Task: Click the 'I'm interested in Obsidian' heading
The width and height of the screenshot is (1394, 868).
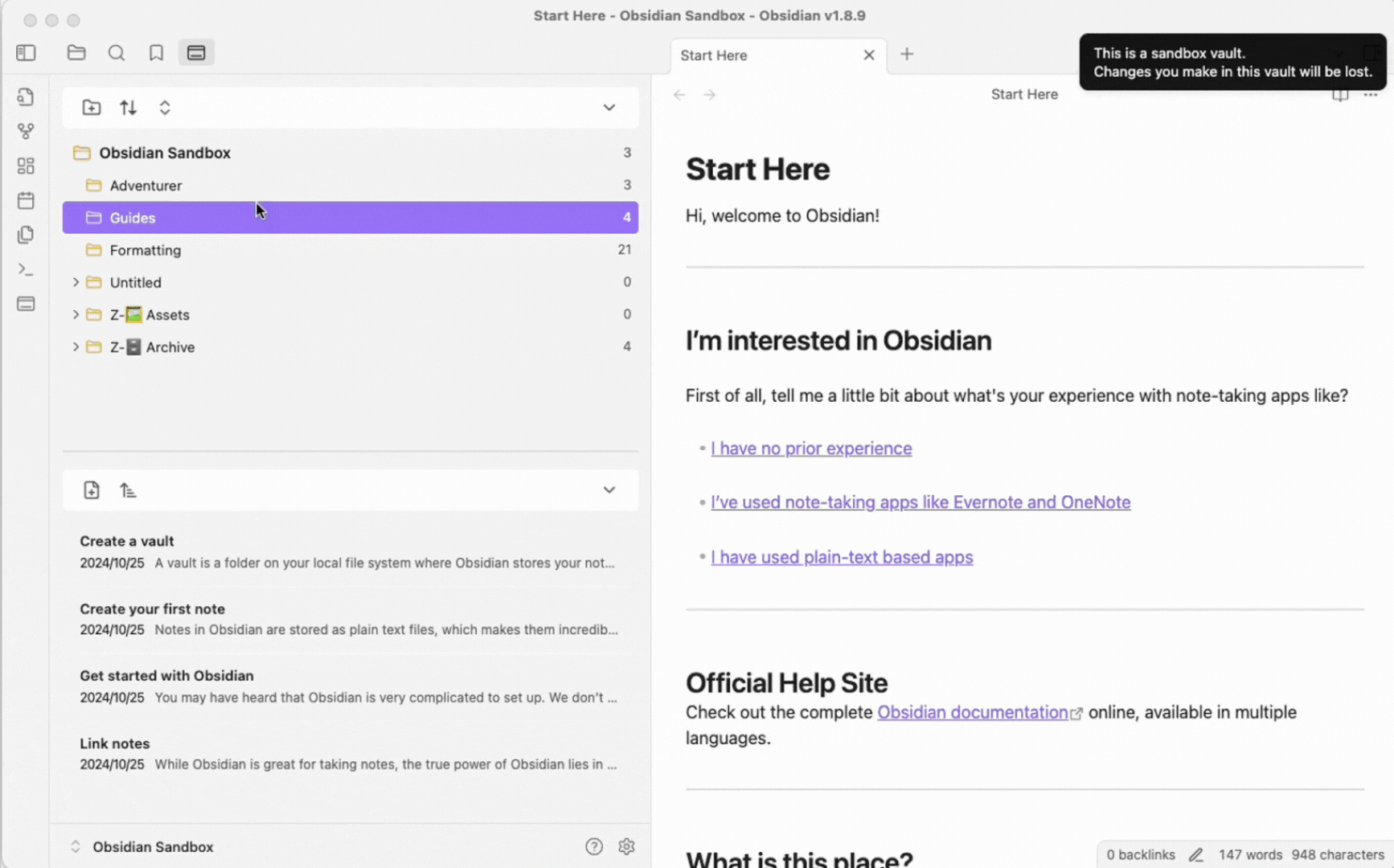Action: [838, 341]
